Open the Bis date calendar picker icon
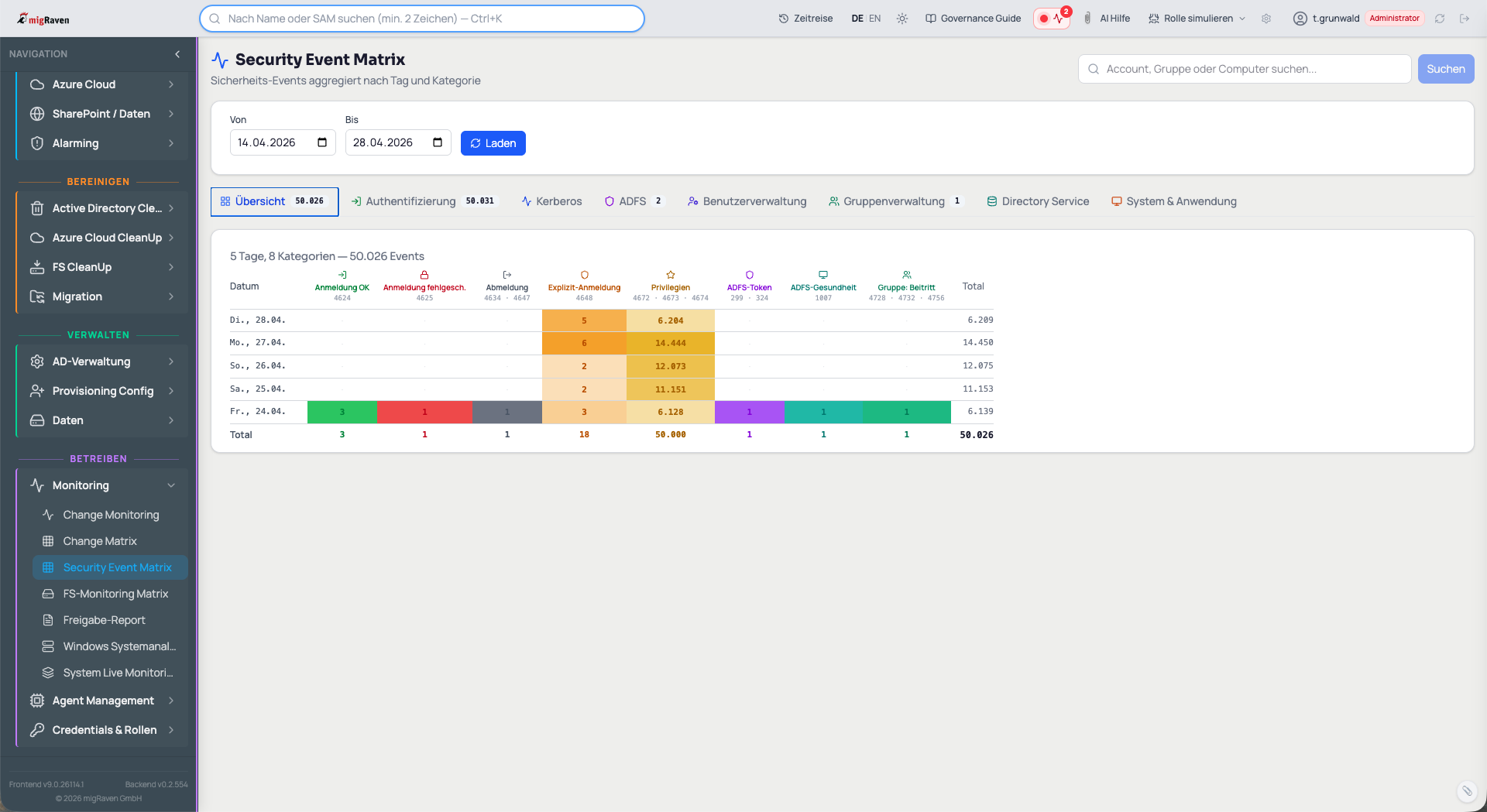Viewport: 1487px width, 812px height. click(438, 142)
